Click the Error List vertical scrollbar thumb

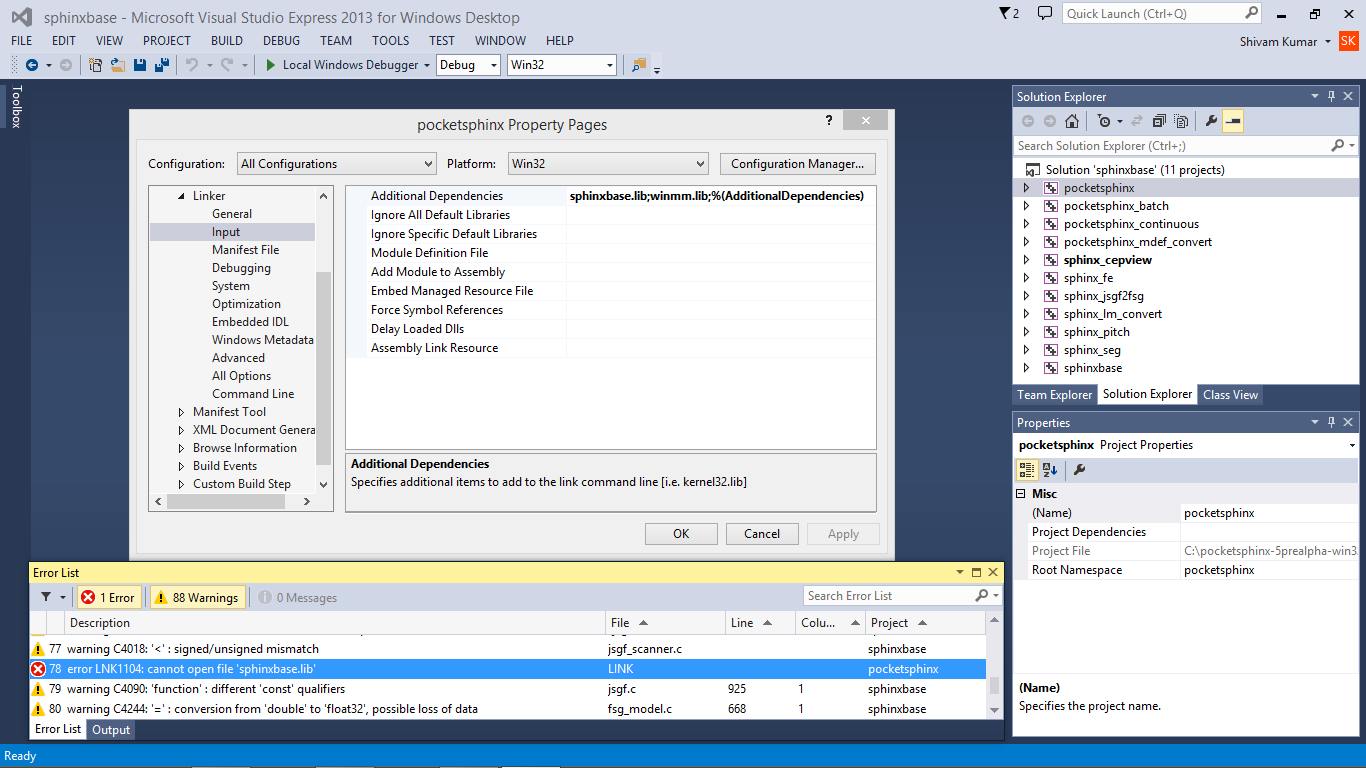click(x=994, y=687)
